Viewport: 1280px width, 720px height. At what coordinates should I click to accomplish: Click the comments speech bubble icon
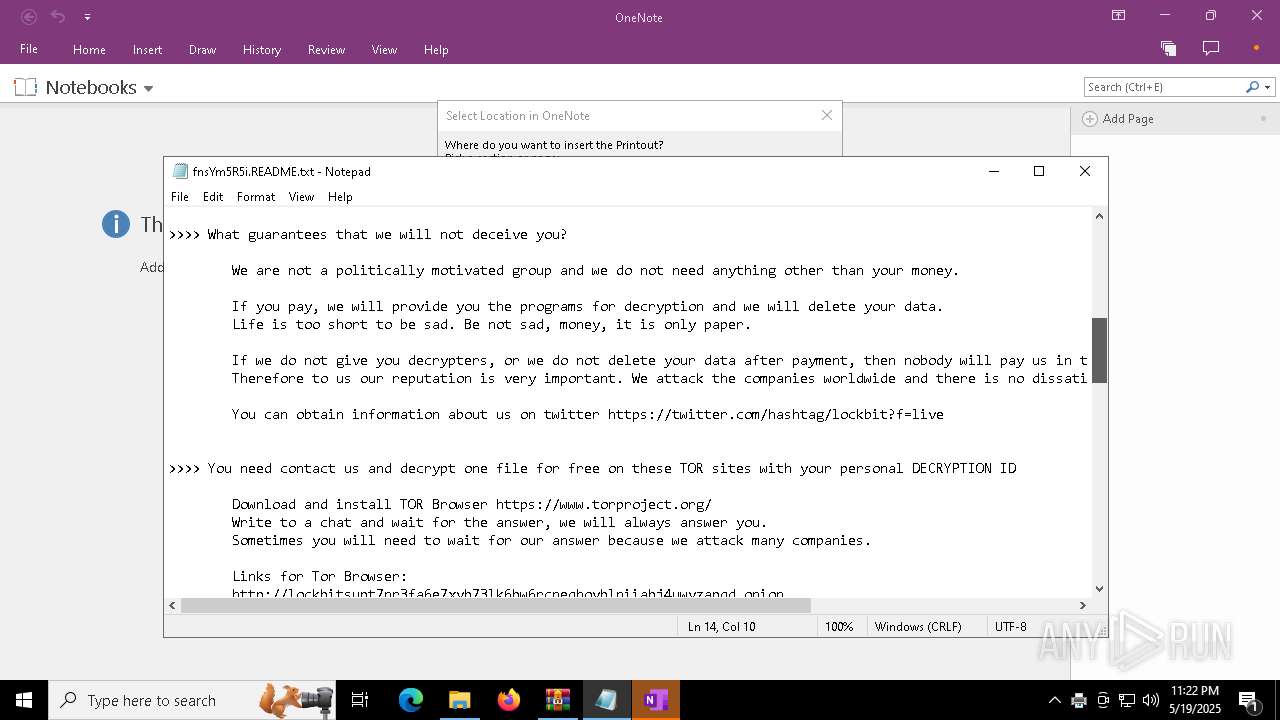point(1211,48)
